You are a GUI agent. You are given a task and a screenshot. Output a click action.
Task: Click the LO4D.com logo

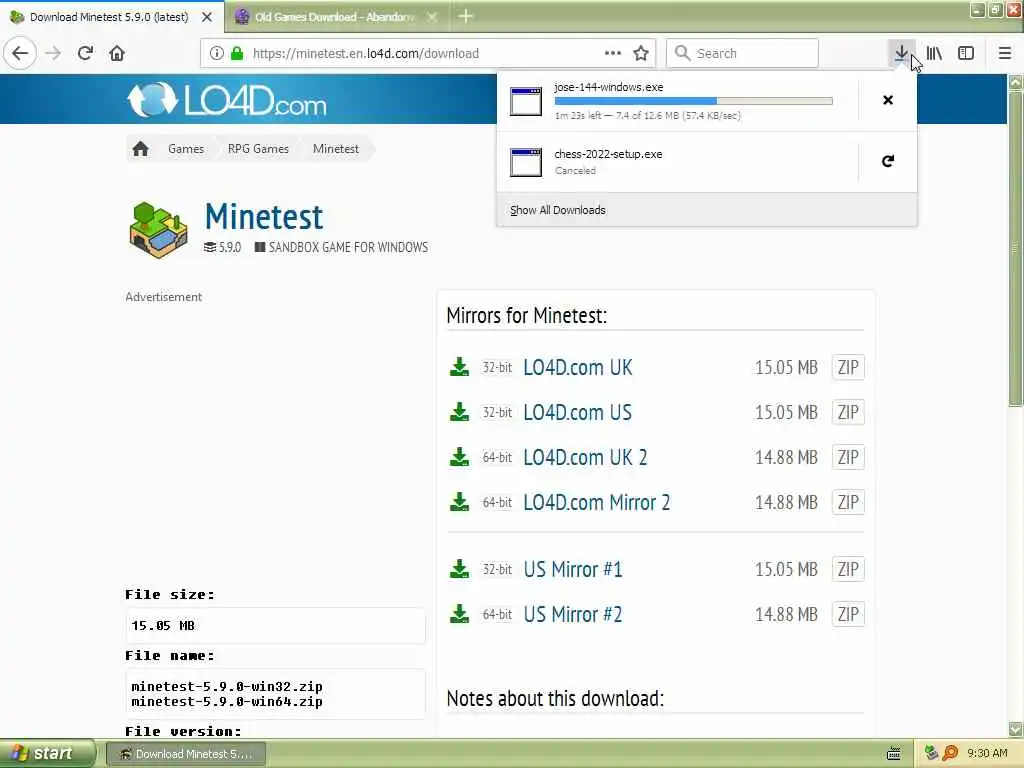click(x=227, y=100)
